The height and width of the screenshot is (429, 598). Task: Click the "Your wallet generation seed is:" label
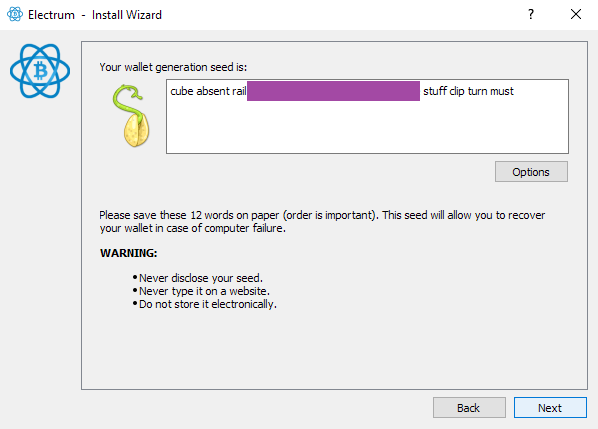point(173,67)
